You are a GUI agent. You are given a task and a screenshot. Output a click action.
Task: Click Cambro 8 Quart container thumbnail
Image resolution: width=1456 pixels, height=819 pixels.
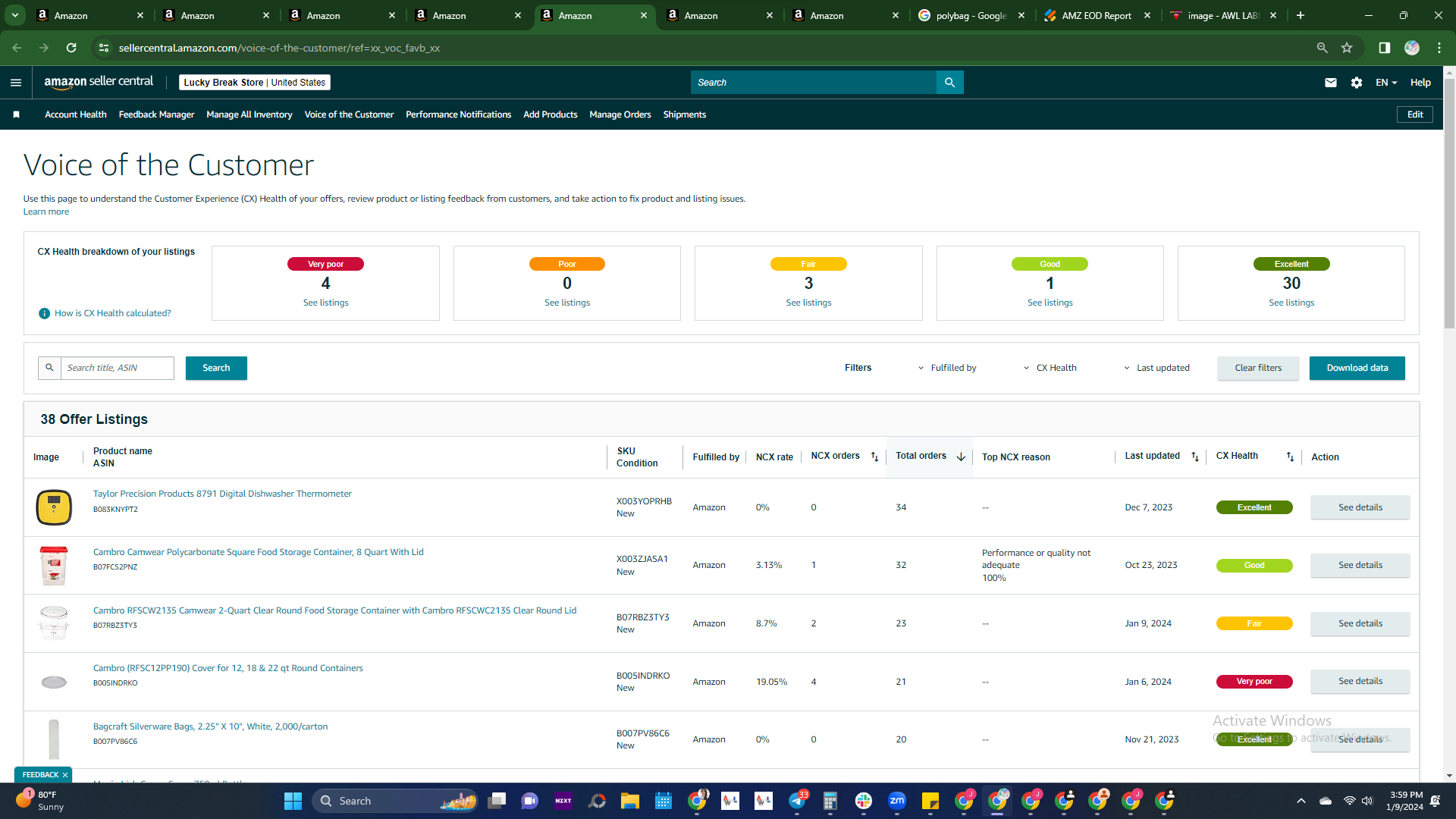point(54,566)
